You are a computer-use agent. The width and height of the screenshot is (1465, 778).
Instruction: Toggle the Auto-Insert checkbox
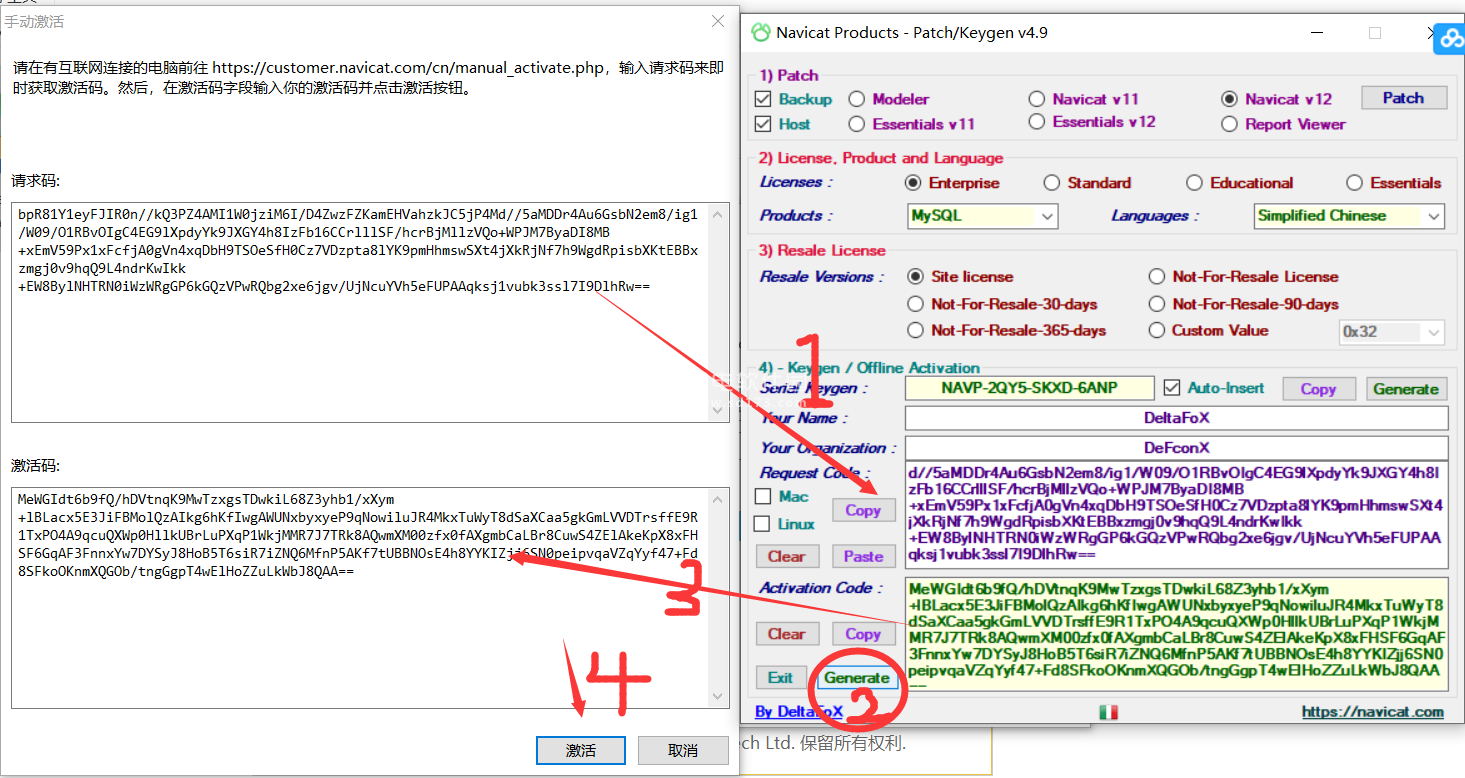point(1173,388)
